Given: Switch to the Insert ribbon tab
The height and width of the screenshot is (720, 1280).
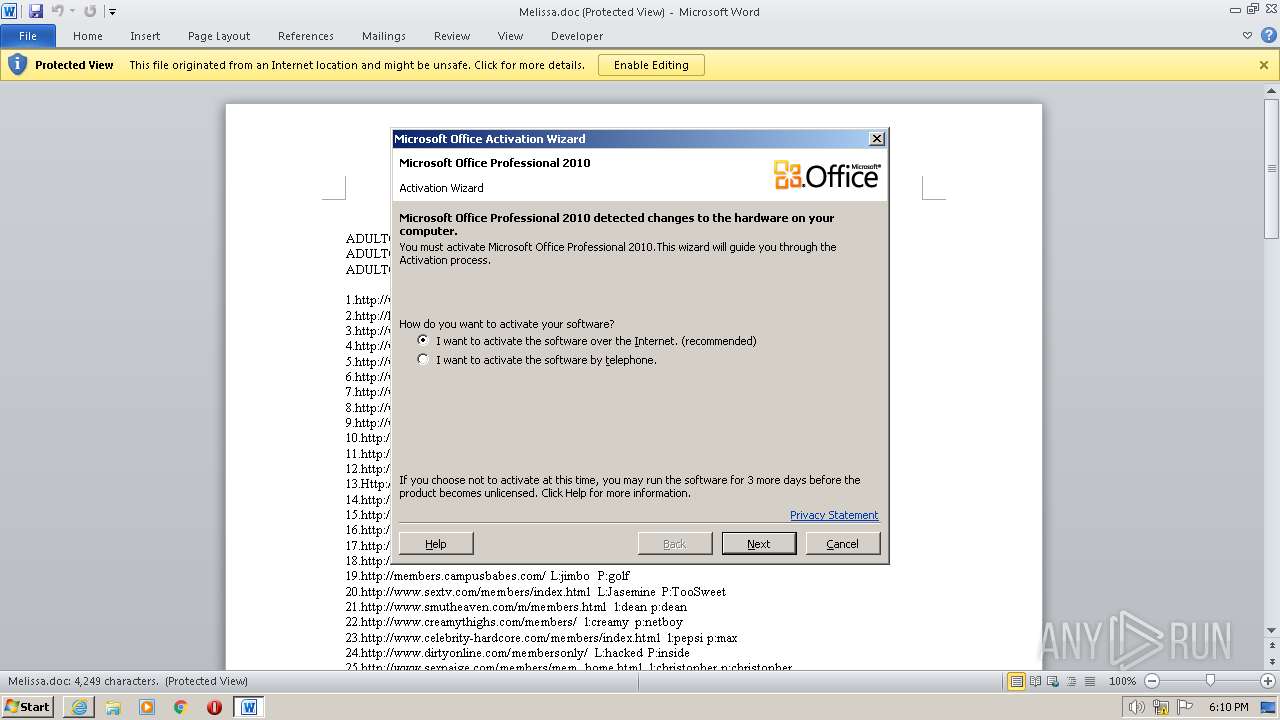Looking at the screenshot, I should (145, 36).
